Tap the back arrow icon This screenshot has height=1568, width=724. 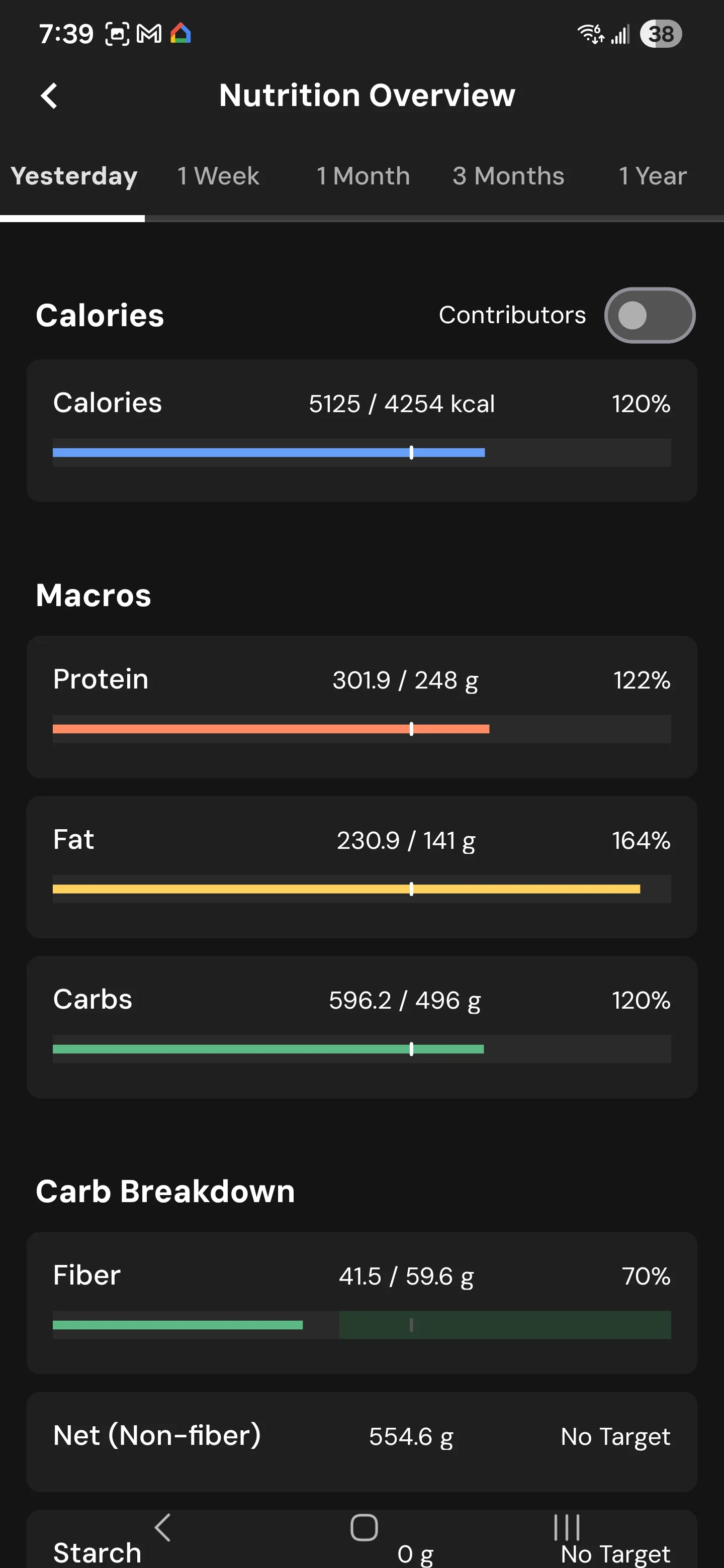coord(49,95)
